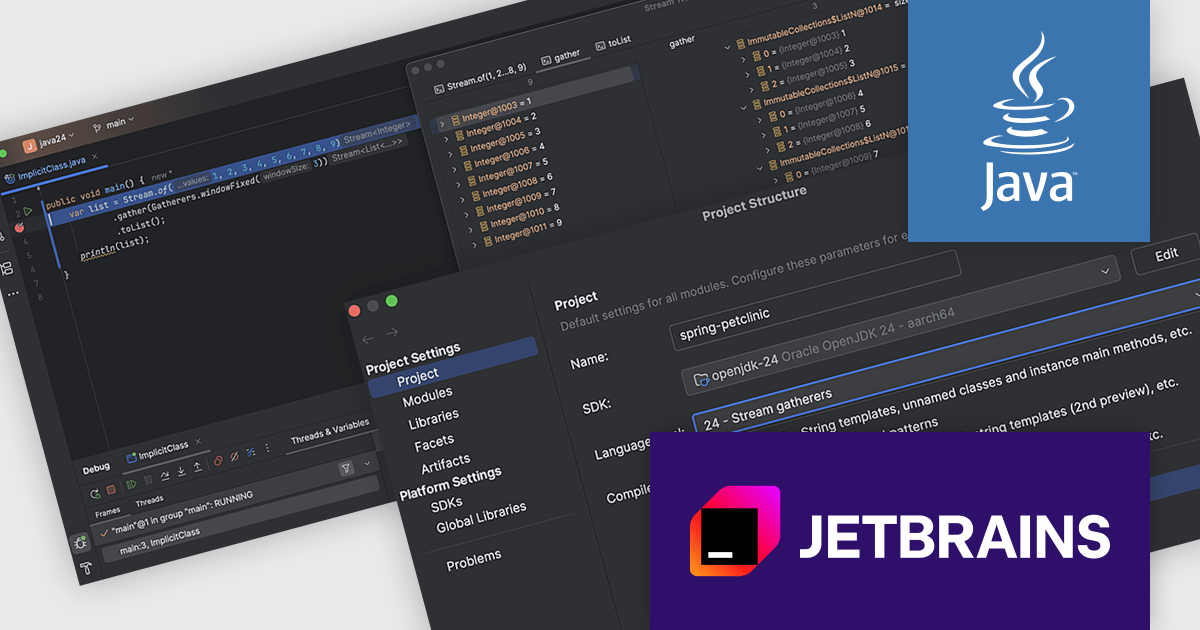Select the toList tab in Stream Trace
This screenshot has height=630, width=1200.
coord(613,43)
